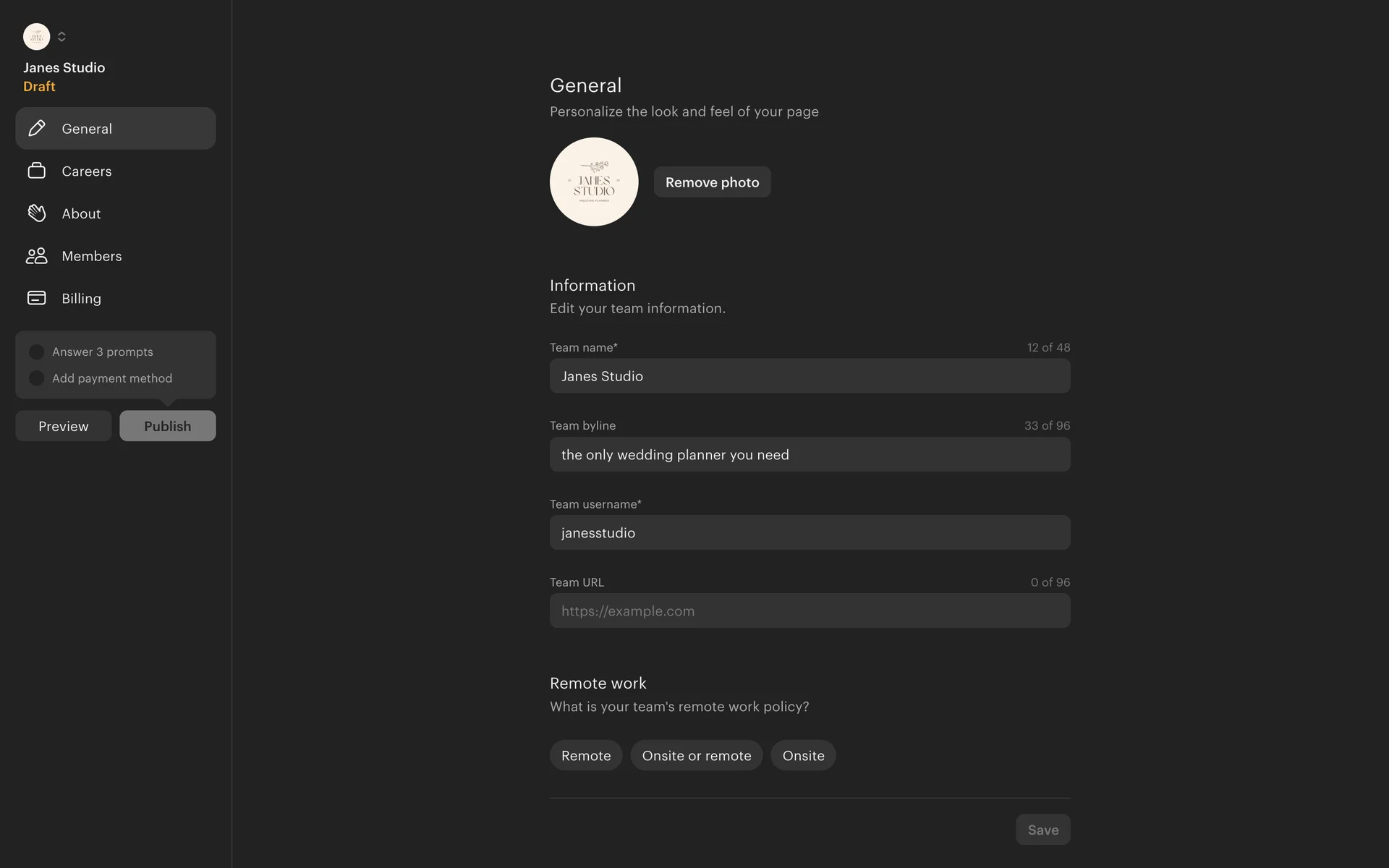Click the Preview button

(x=64, y=426)
